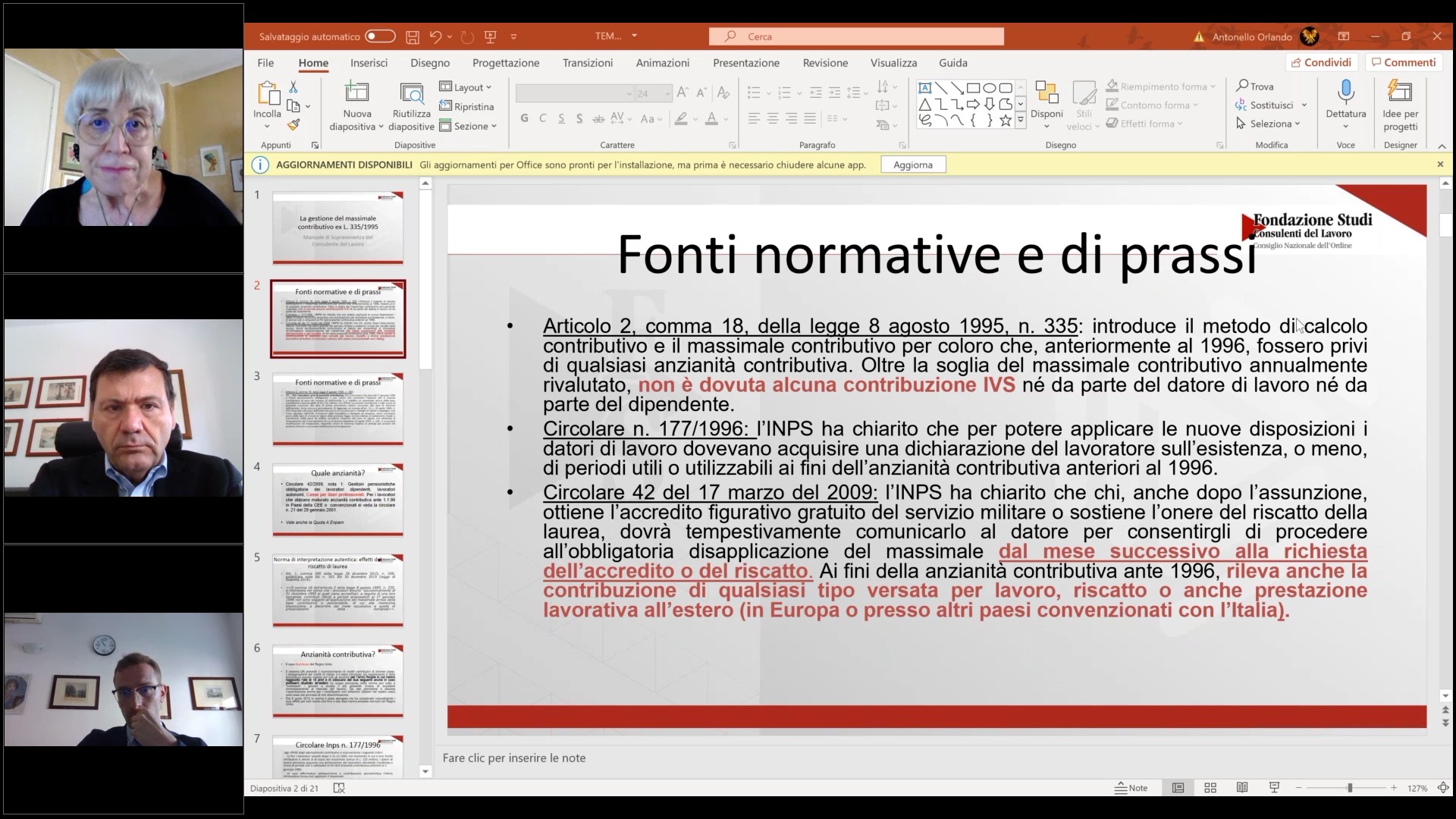Click the Format Painter brush icon

[293, 124]
